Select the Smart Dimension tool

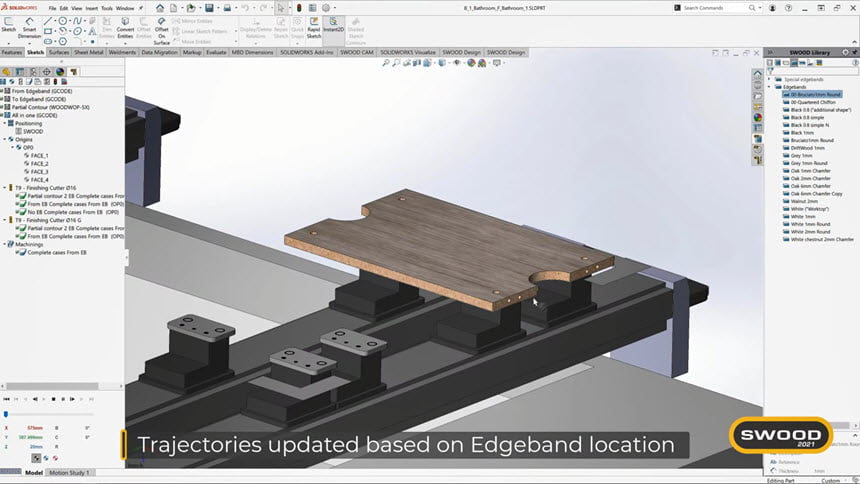click(x=29, y=27)
